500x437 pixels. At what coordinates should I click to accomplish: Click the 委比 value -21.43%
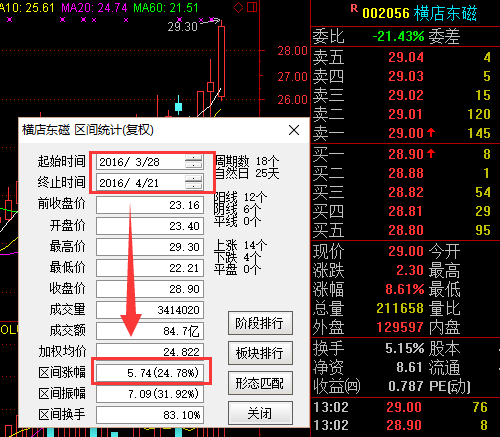coord(398,36)
